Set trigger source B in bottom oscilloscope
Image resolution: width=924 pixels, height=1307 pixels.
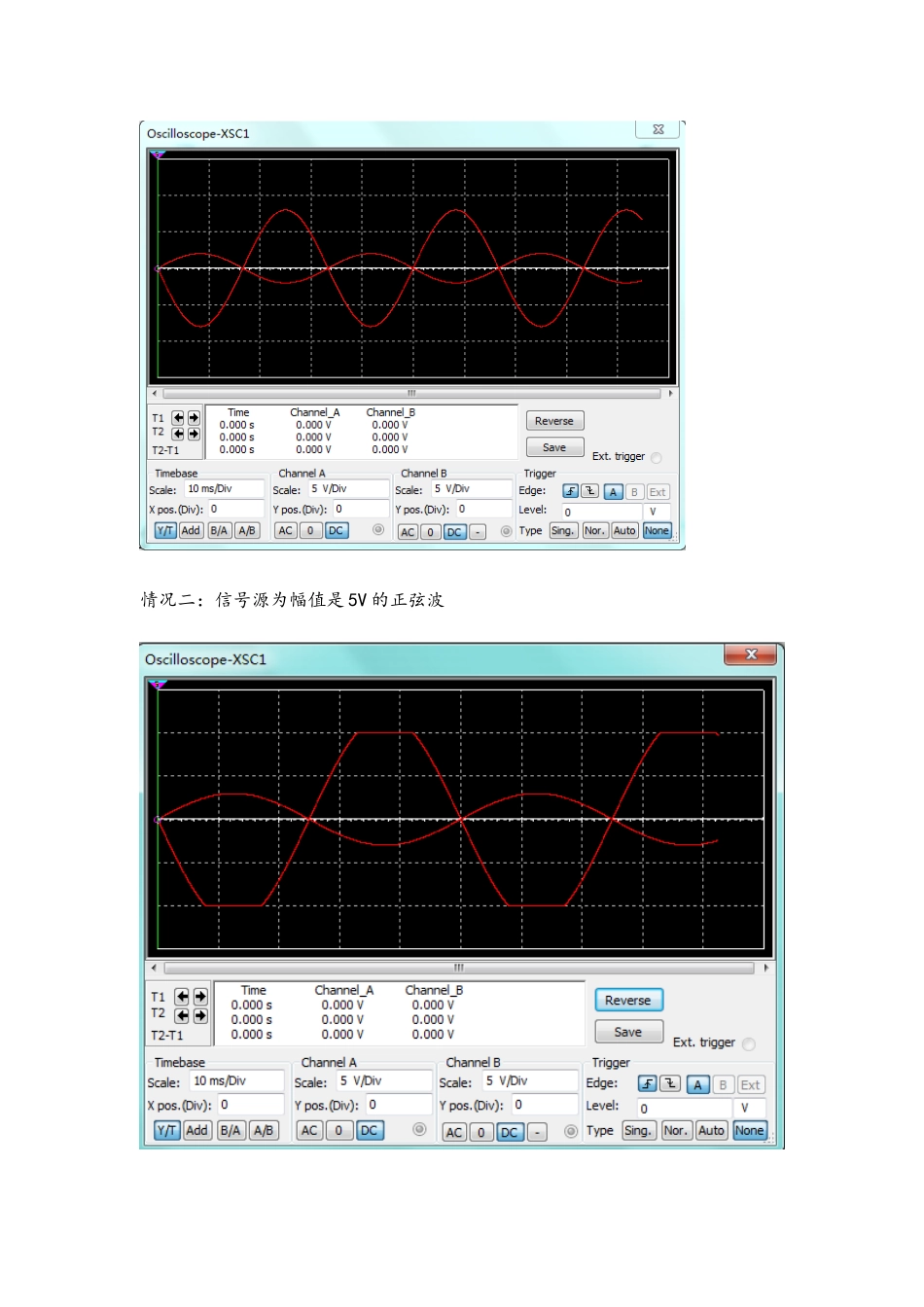(x=723, y=1085)
